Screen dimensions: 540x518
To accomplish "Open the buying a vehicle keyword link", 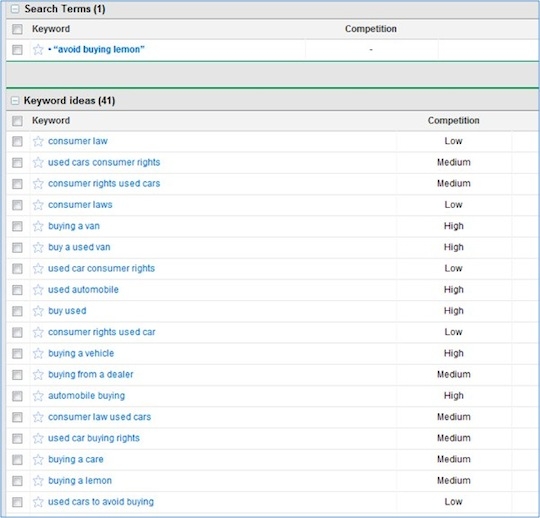I will (81, 353).
